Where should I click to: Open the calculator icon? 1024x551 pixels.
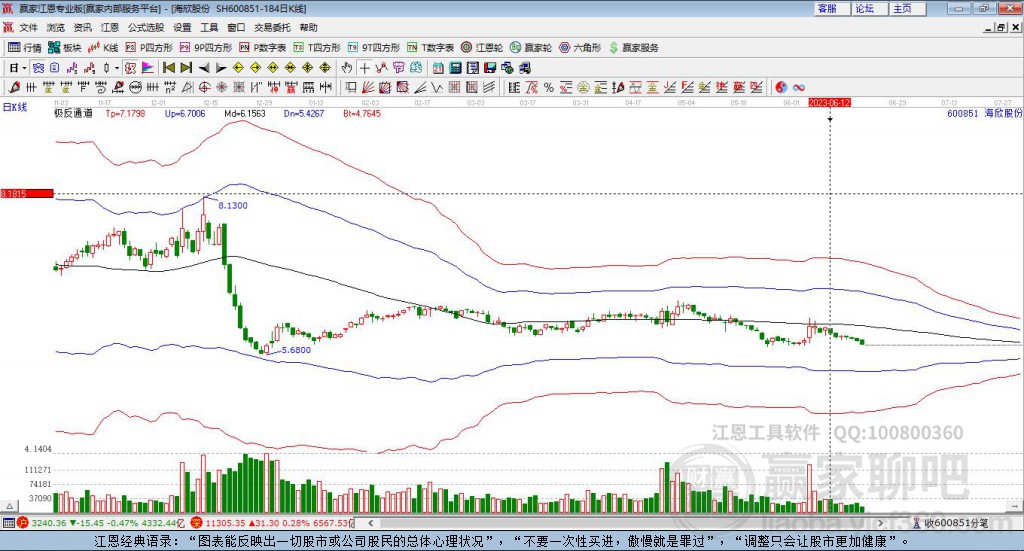(455, 68)
